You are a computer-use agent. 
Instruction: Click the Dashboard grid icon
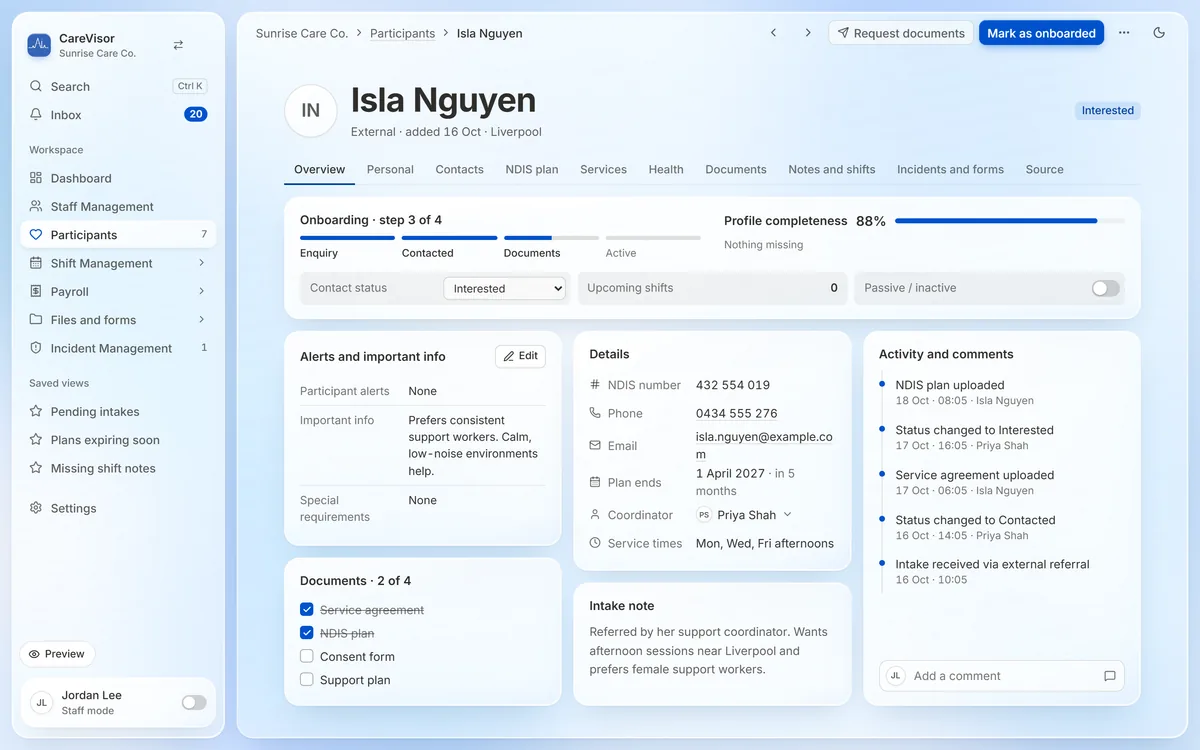click(x=36, y=178)
